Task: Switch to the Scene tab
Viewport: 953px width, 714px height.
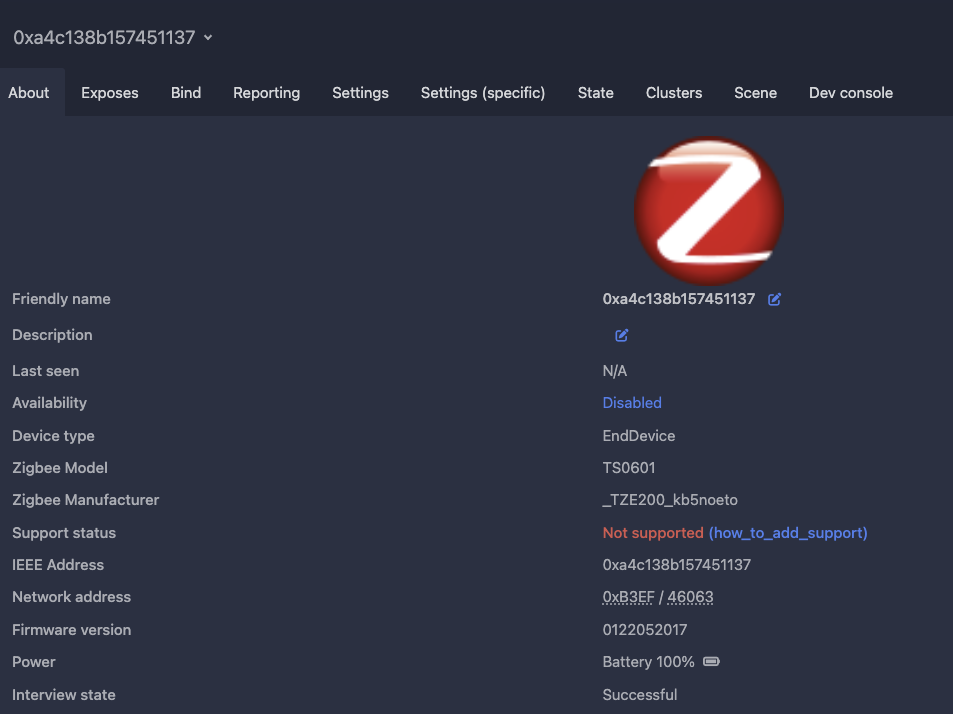Action: click(755, 92)
